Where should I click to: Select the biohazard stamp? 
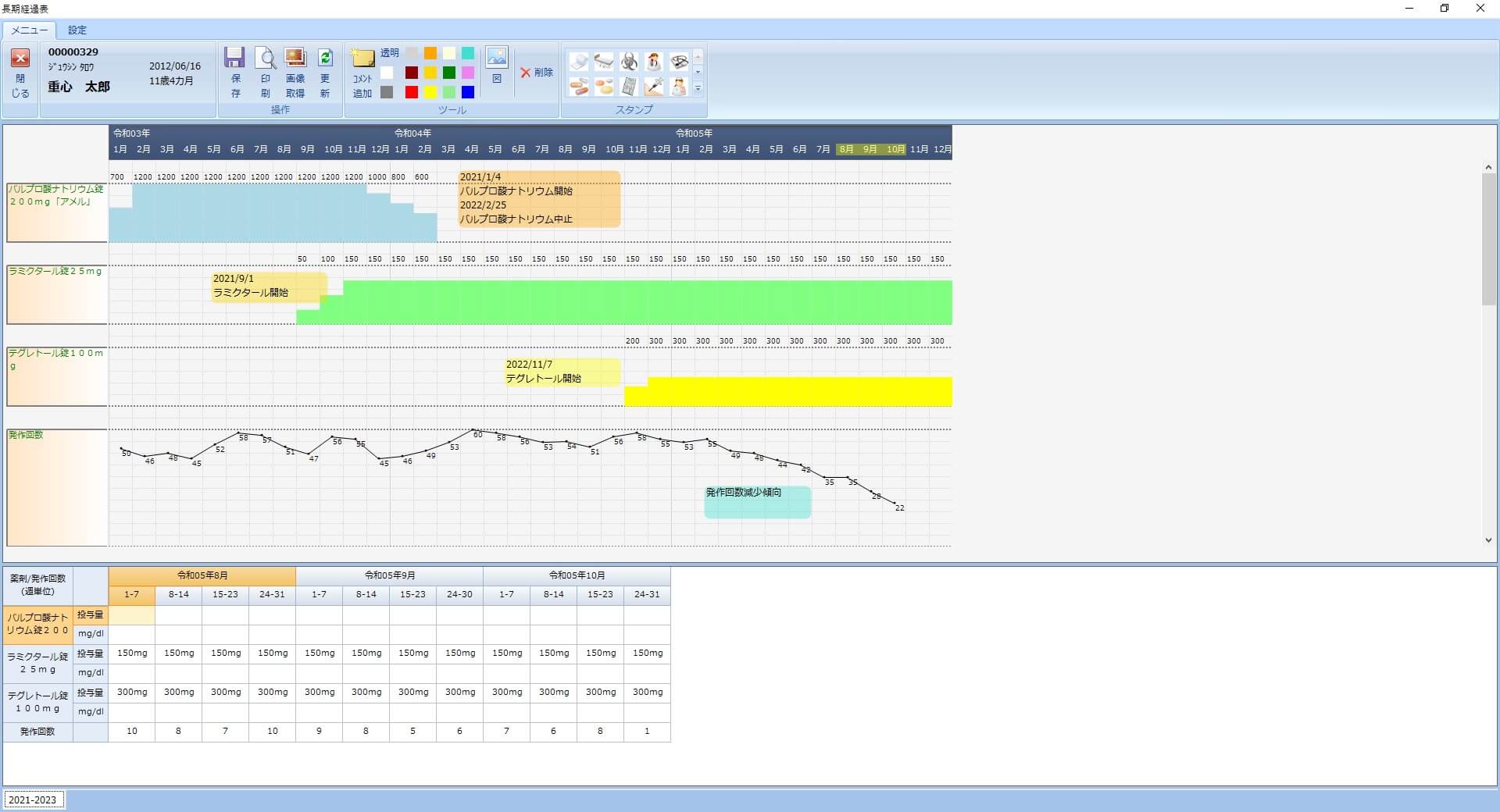tap(629, 62)
